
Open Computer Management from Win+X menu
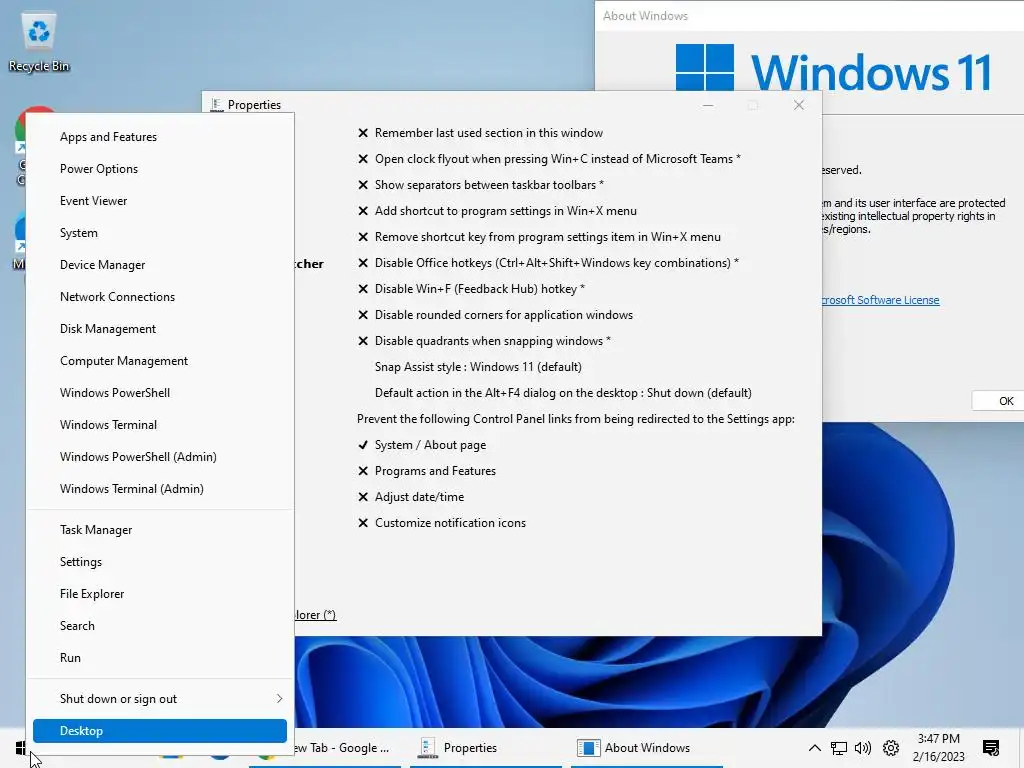pos(160,360)
